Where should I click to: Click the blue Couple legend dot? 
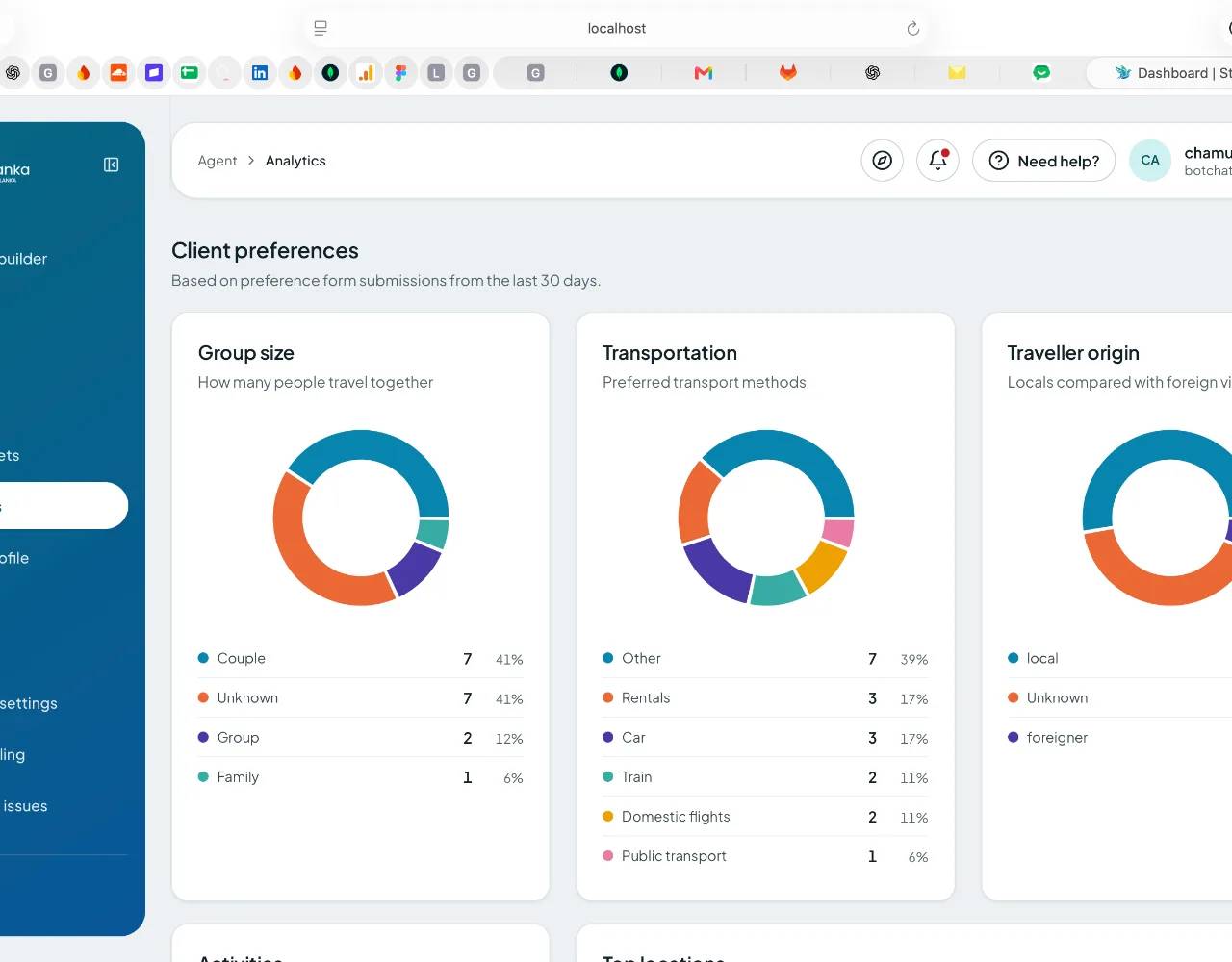point(203,658)
